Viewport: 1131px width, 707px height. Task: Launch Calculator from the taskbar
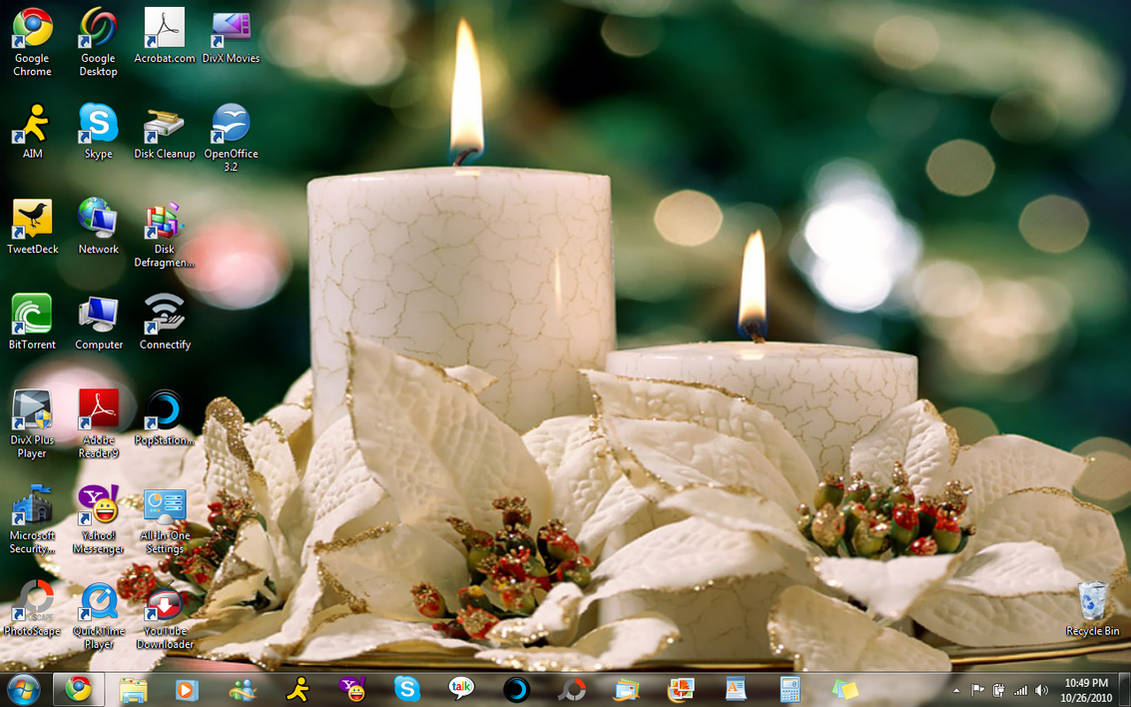click(x=790, y=690)
